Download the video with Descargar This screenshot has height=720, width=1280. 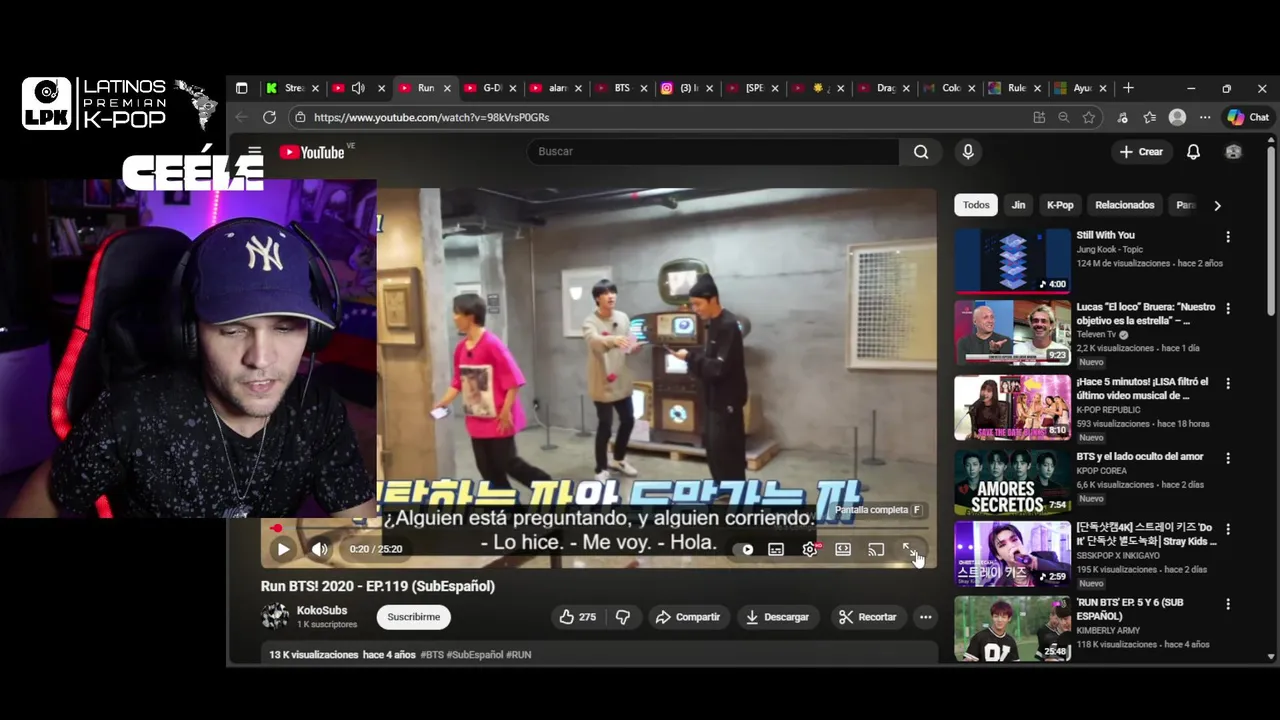(777, 617)
